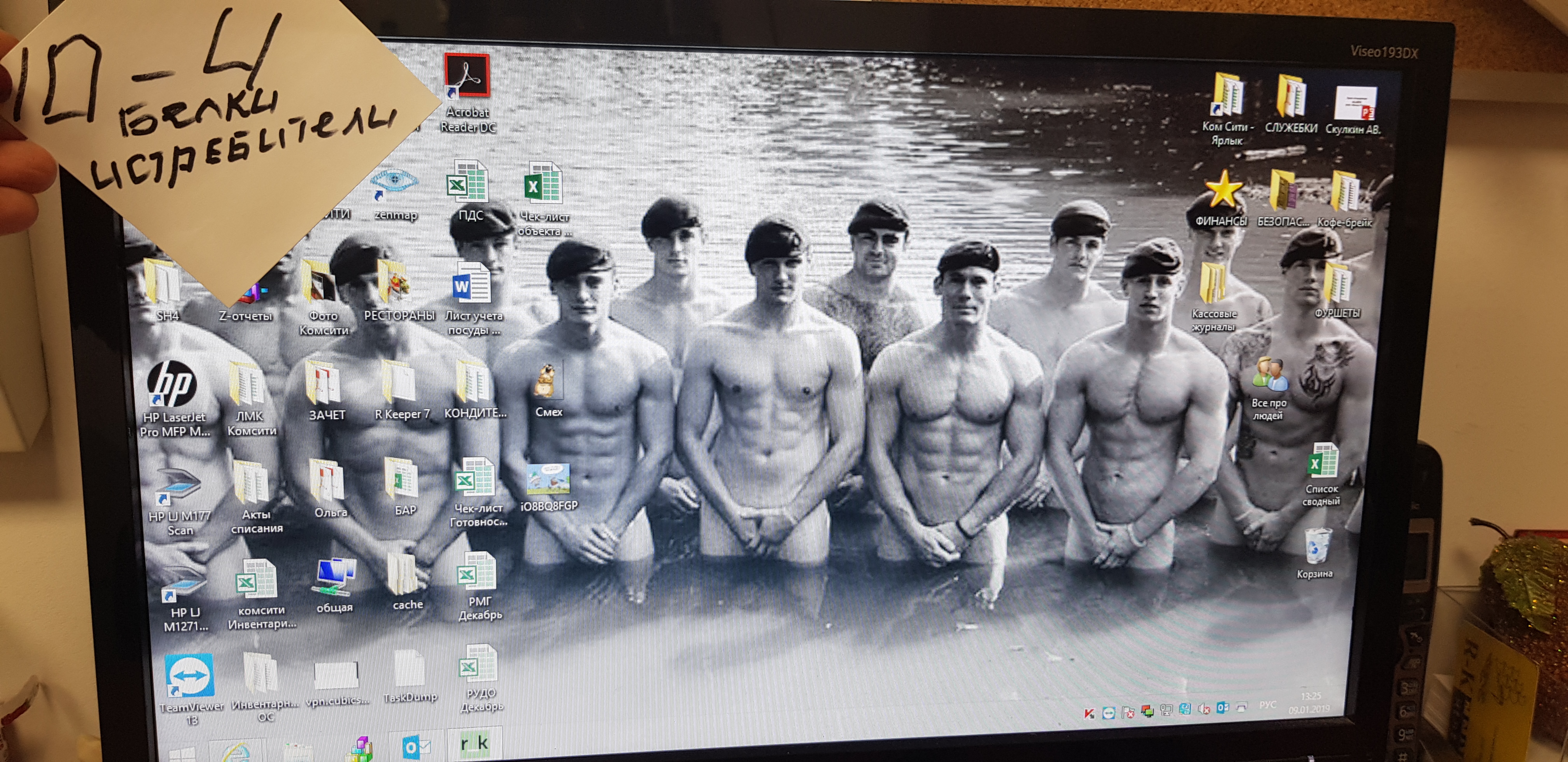This screenshot has height=762, width=1568.
Task: Switch input language via РУС indicator
Action: click(1267, 705)
